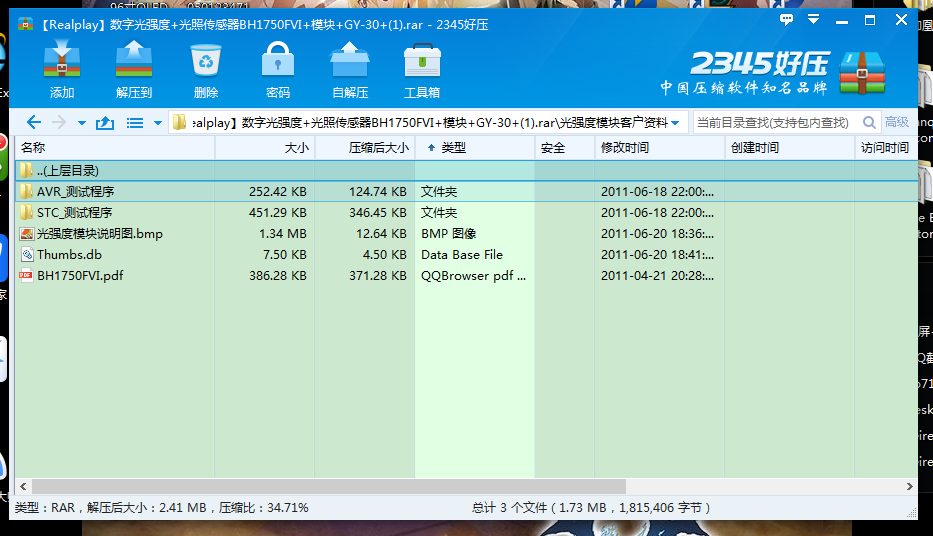This screenshot has width=933, height=536.
Task: Click the 访问时间 column header
Action: (886, 148)
